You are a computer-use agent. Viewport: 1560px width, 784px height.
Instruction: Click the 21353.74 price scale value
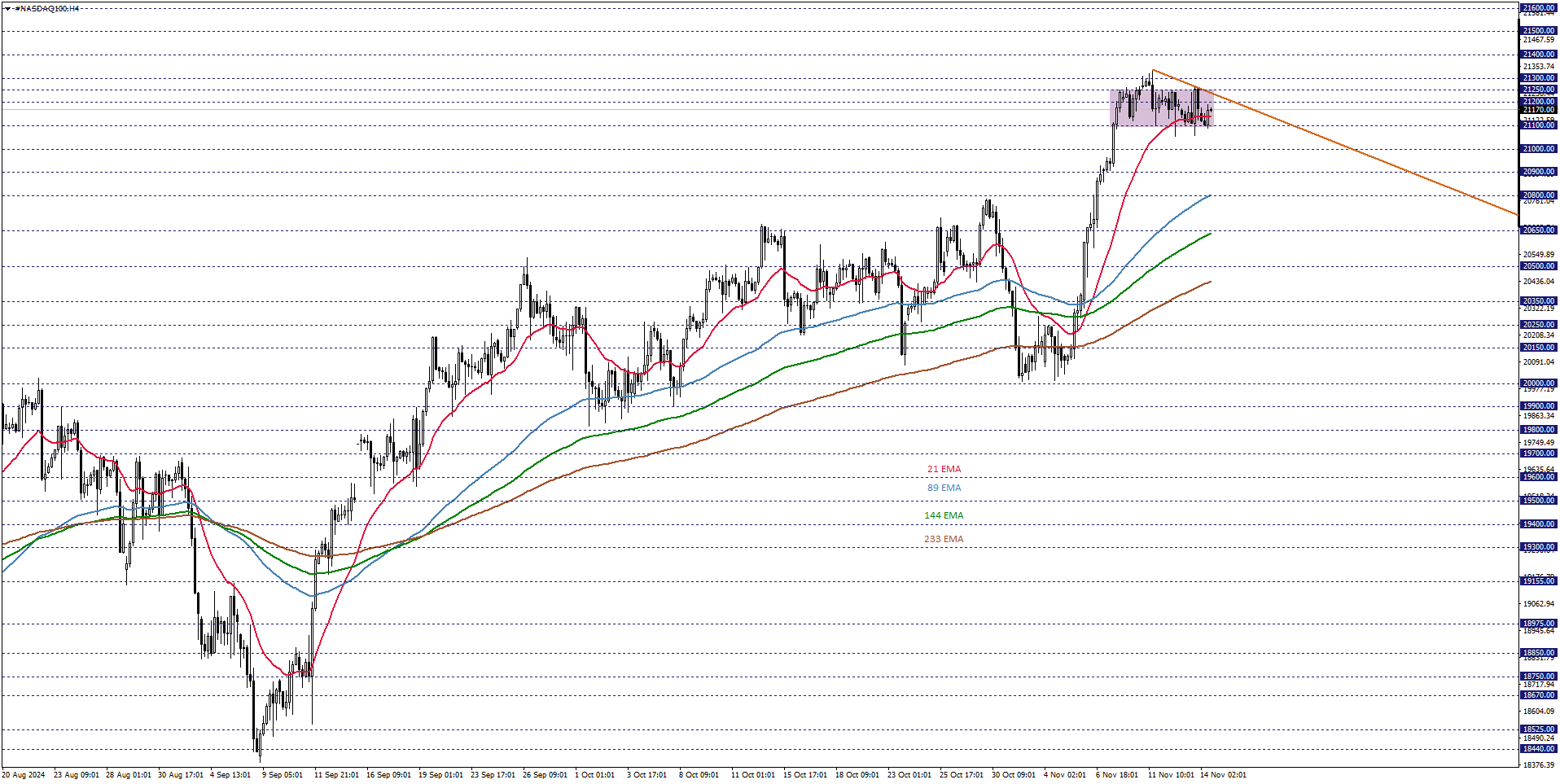1539,67
